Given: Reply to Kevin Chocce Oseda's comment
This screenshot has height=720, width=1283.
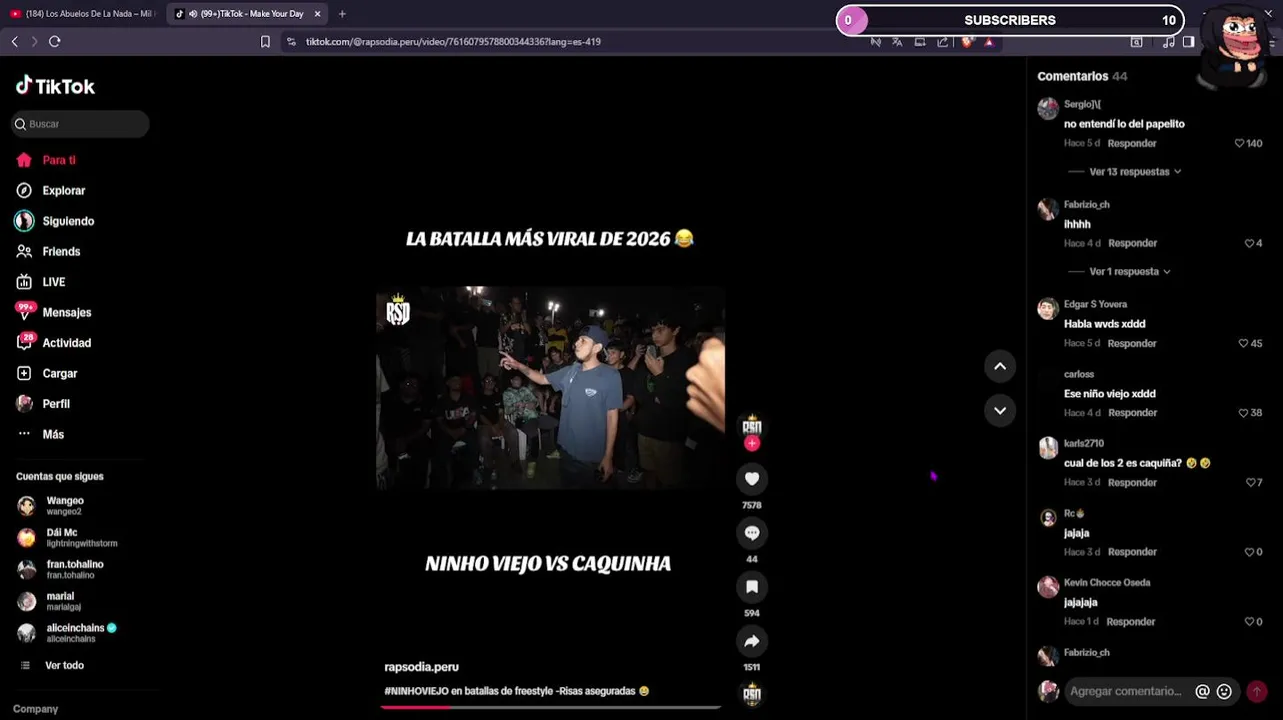Looking at the screenshot, I should tap(1131, 622).
